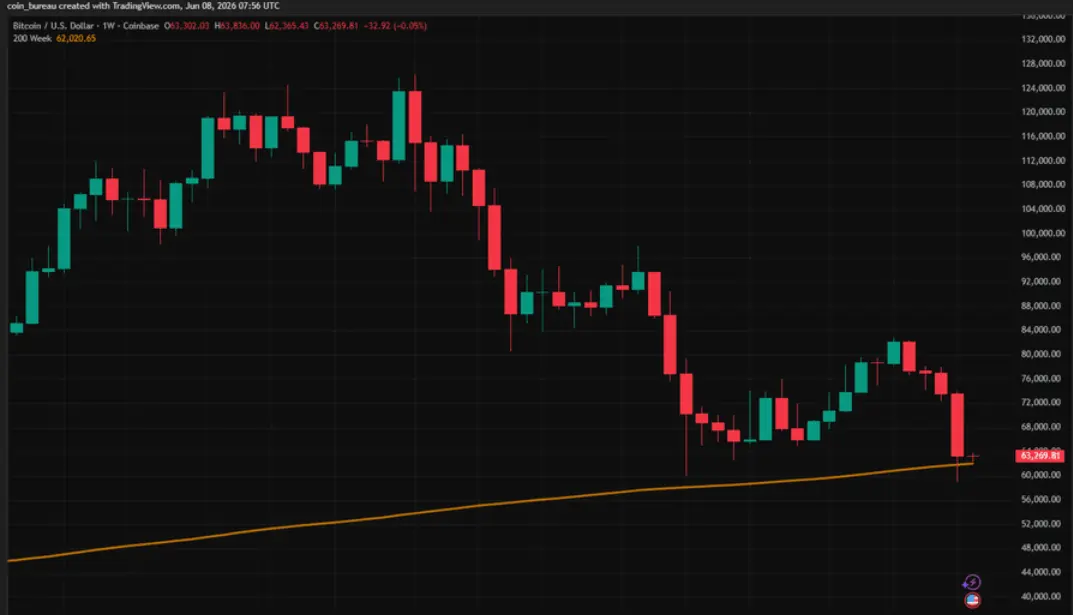The height and width of the screenshot is (615, 1073).
Task: Click the 100,000.00 price axis label
Action: coord(1043,233)
